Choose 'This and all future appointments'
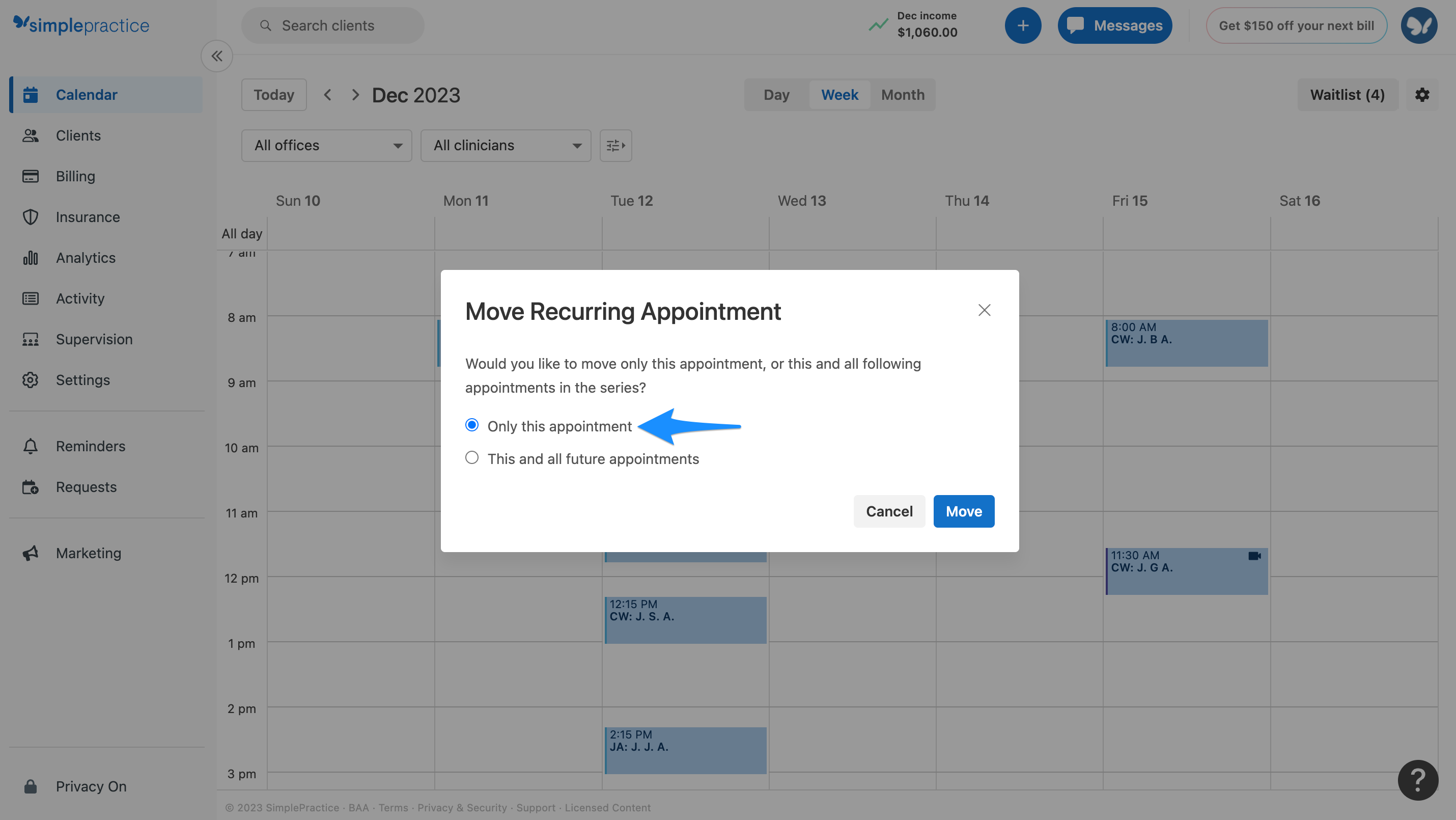The image size is (1456, 820). 472,457
